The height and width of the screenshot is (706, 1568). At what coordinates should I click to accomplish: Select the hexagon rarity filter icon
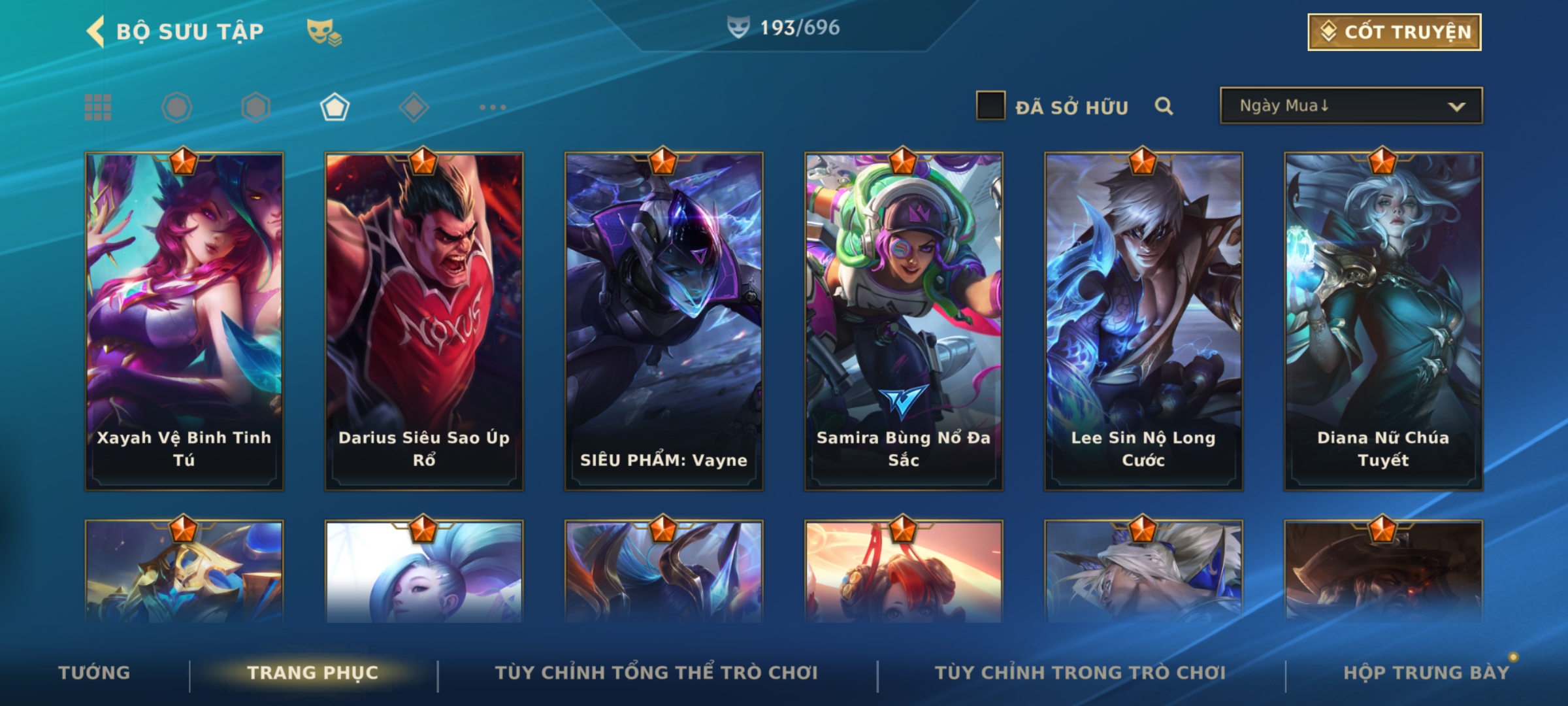pos(255,107)
